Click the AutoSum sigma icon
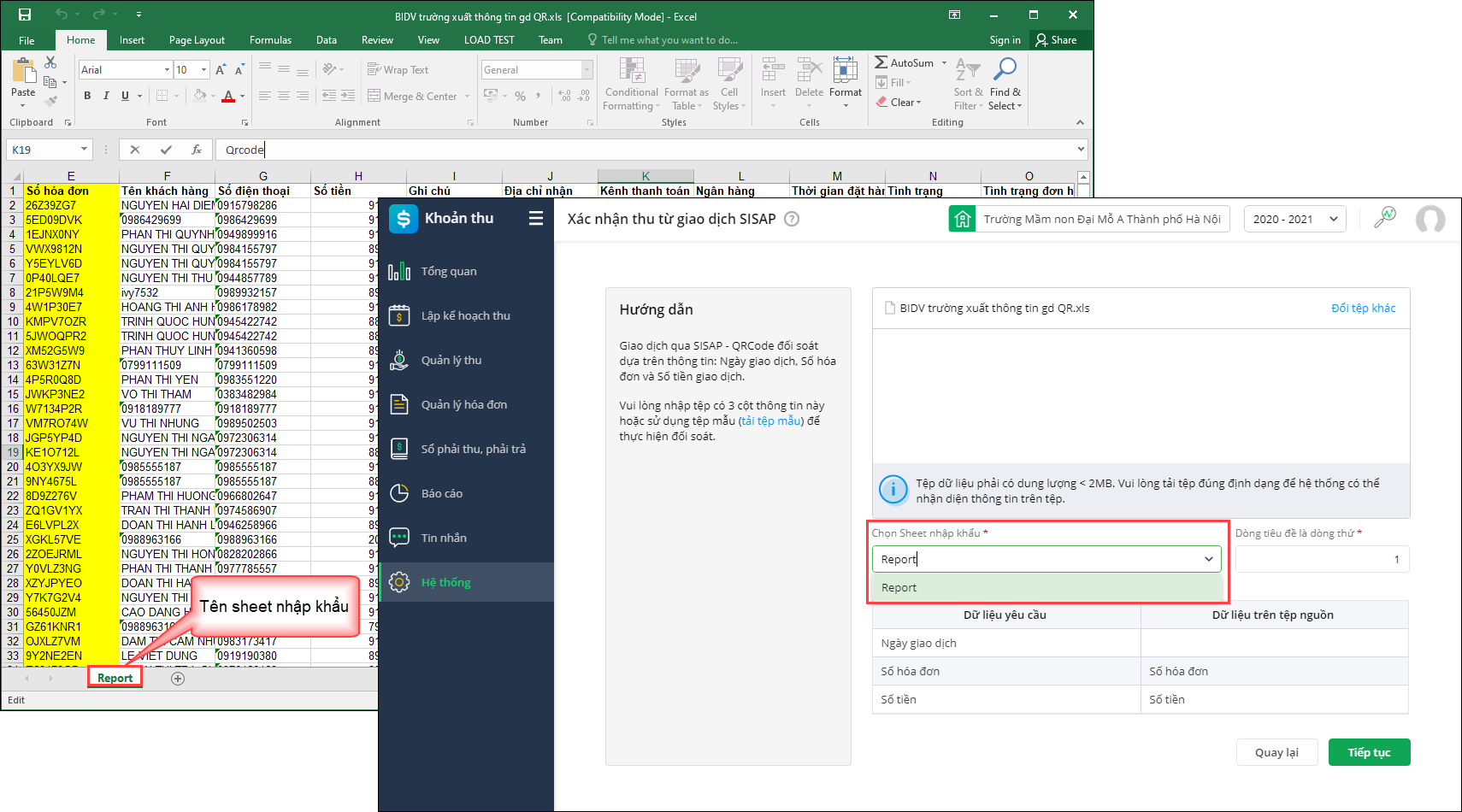 [x=881, y=62]
